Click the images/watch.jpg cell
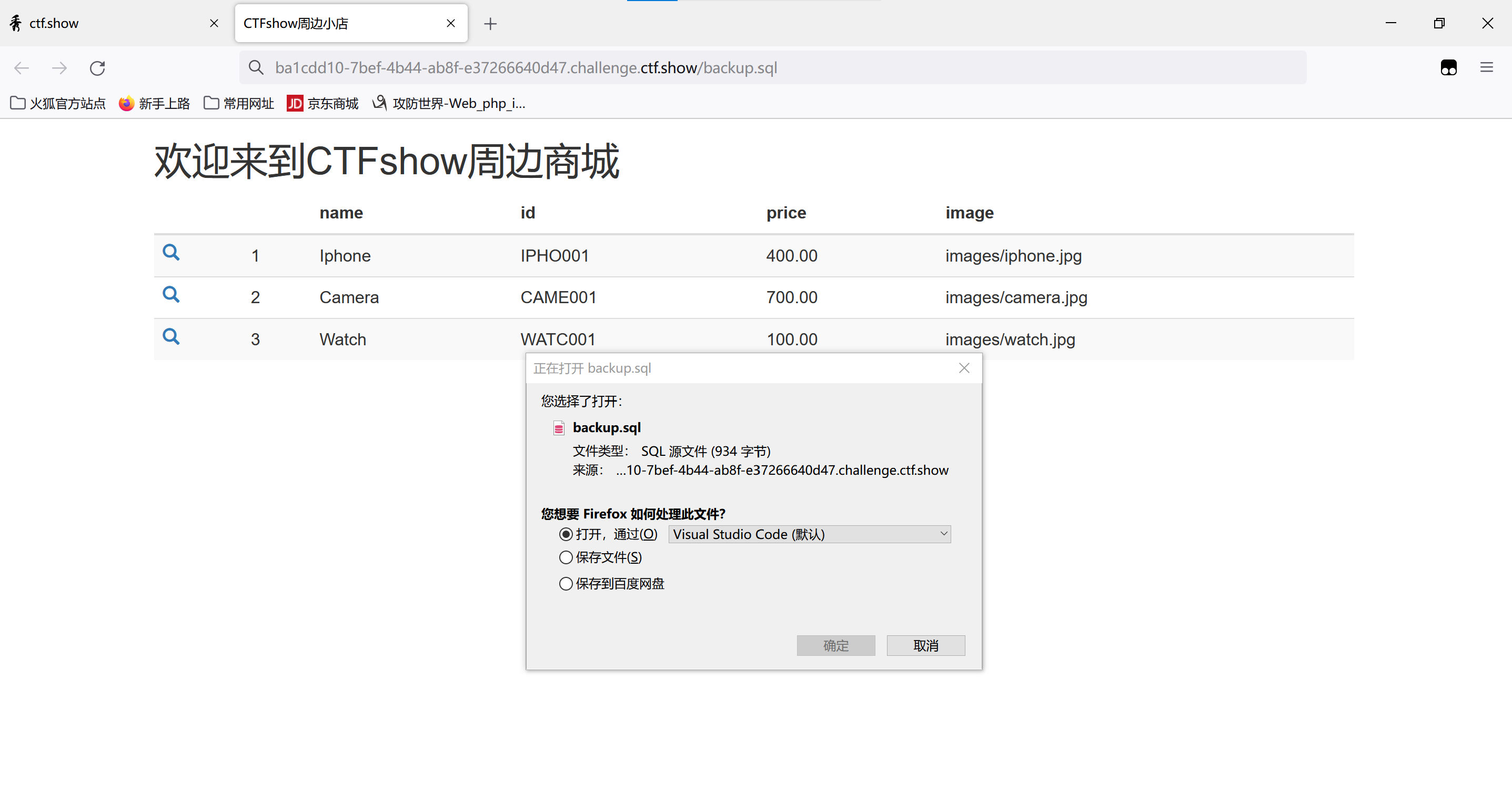This screenshot has width=1512, height=799. point(1010,340)
